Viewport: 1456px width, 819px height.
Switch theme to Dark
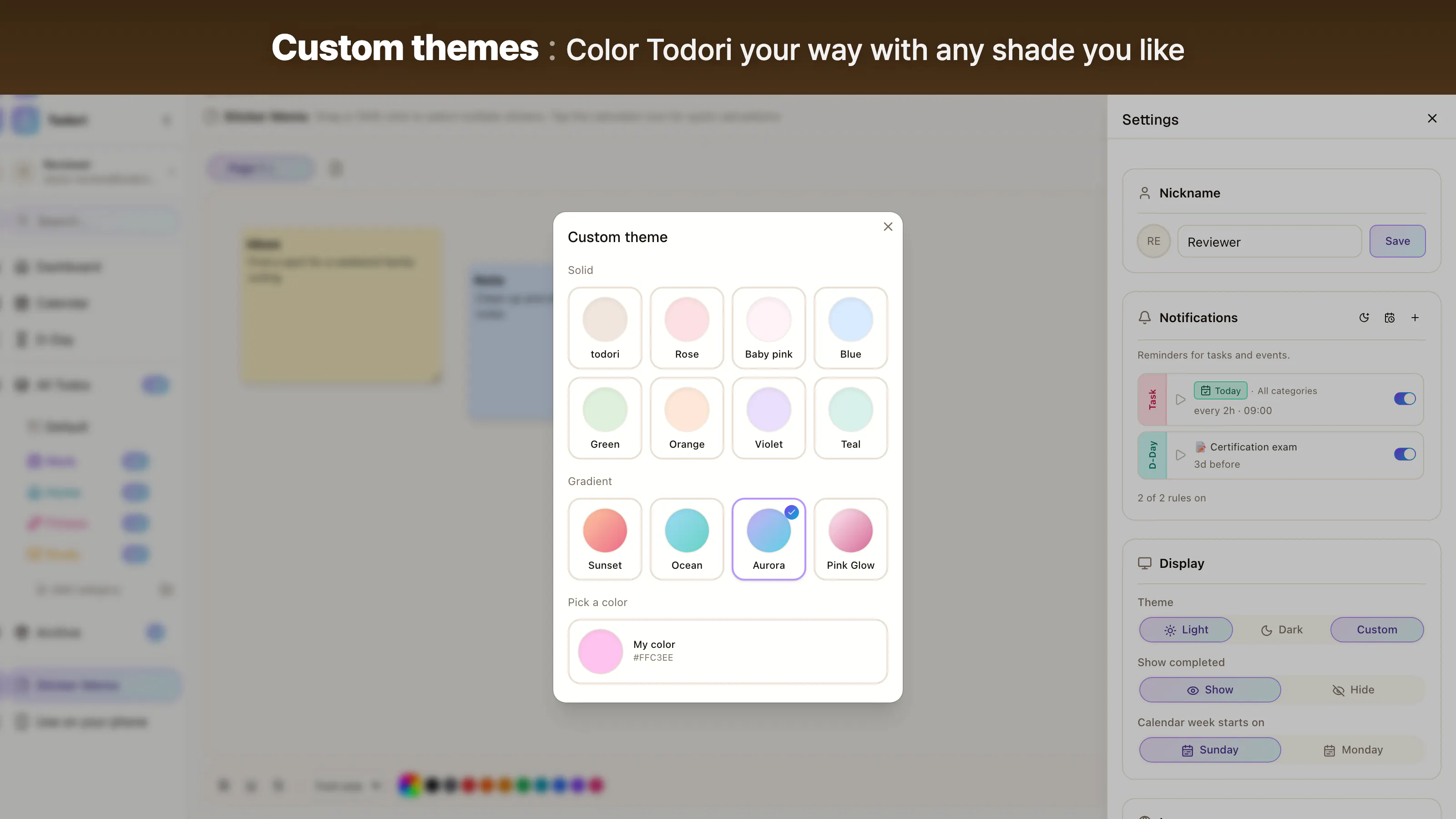click(1281, 630)
